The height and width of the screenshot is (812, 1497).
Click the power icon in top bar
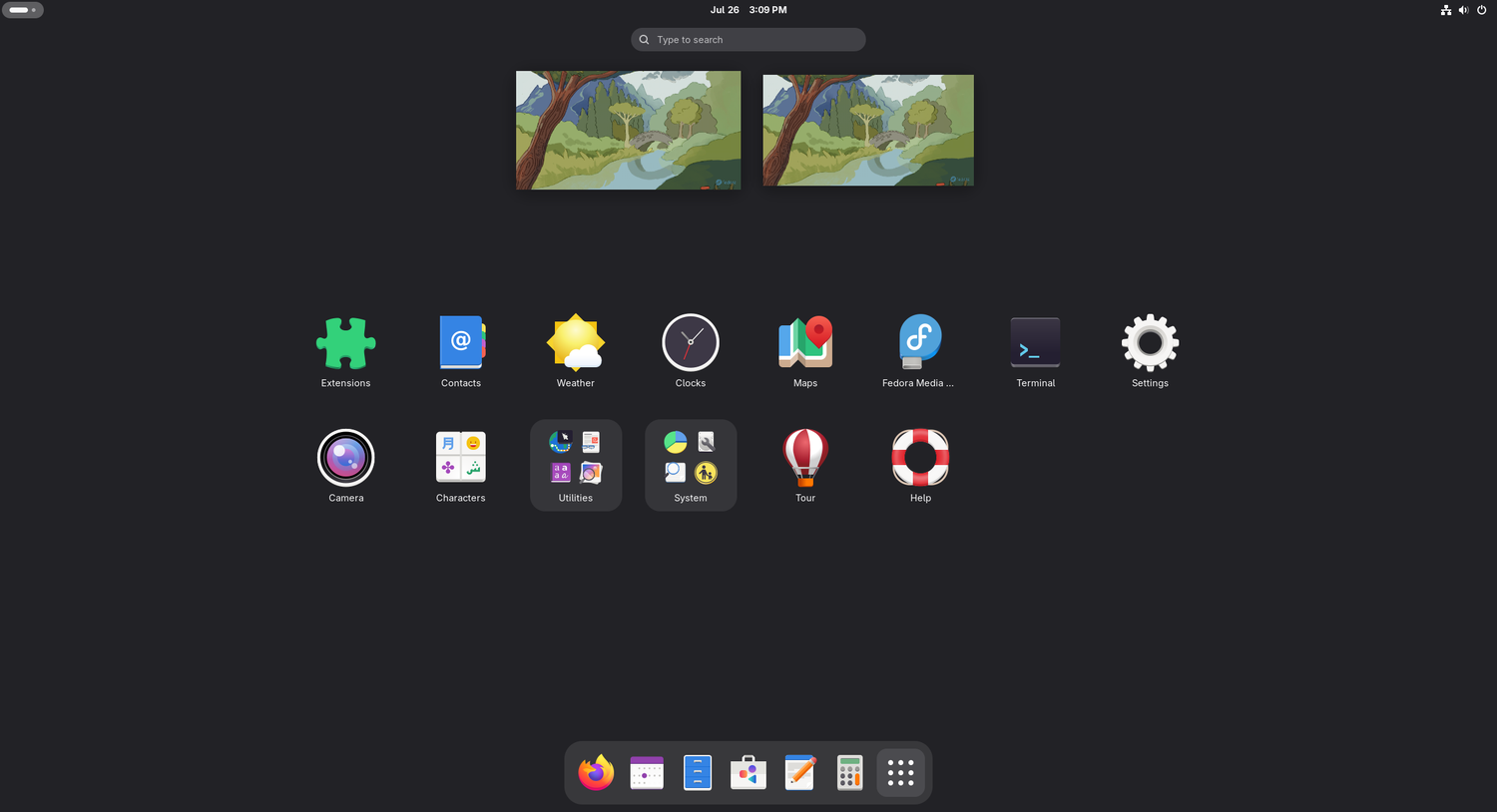point(1481,10)
